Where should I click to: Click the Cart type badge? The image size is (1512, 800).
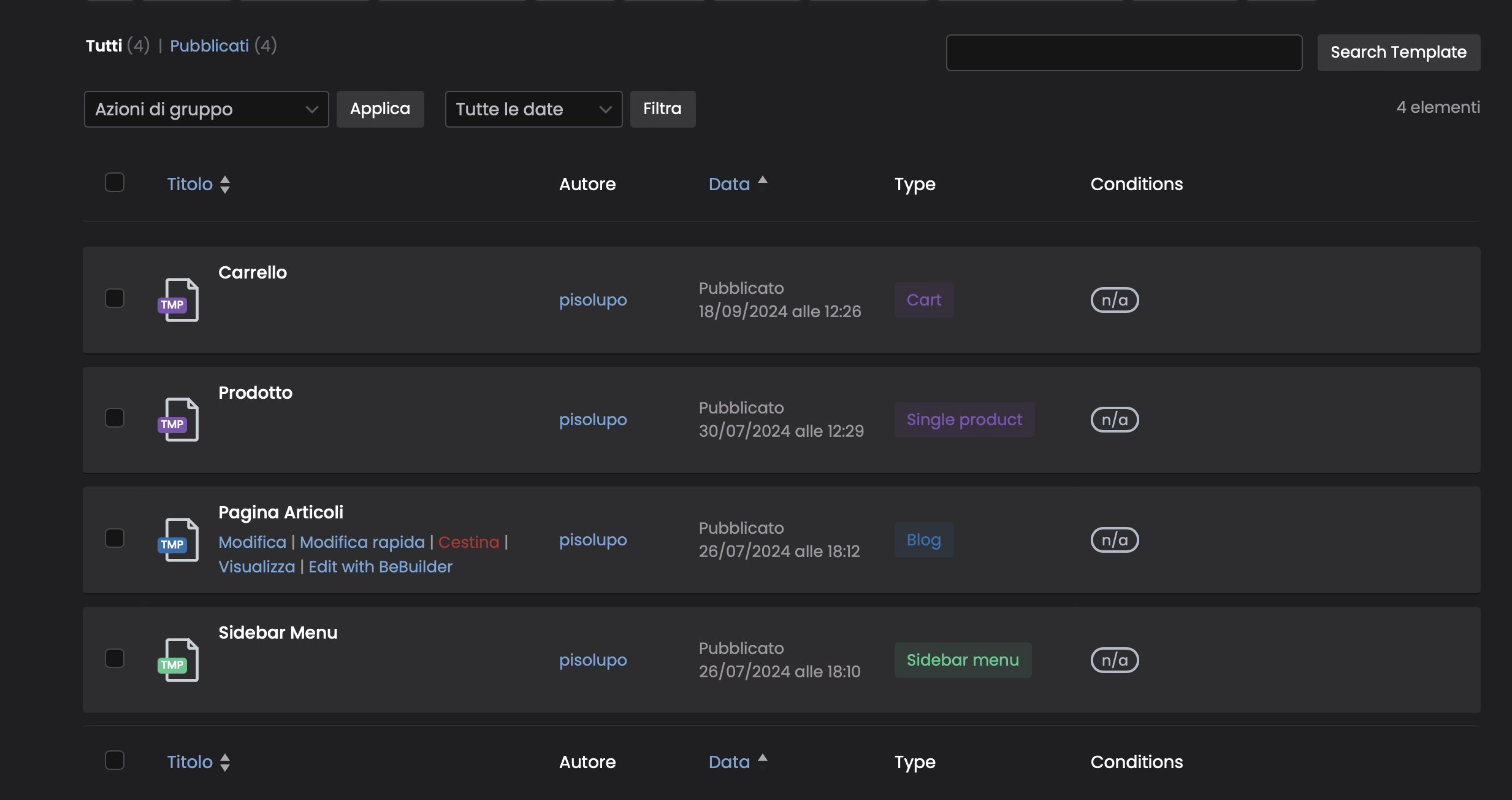coord(924,300)
